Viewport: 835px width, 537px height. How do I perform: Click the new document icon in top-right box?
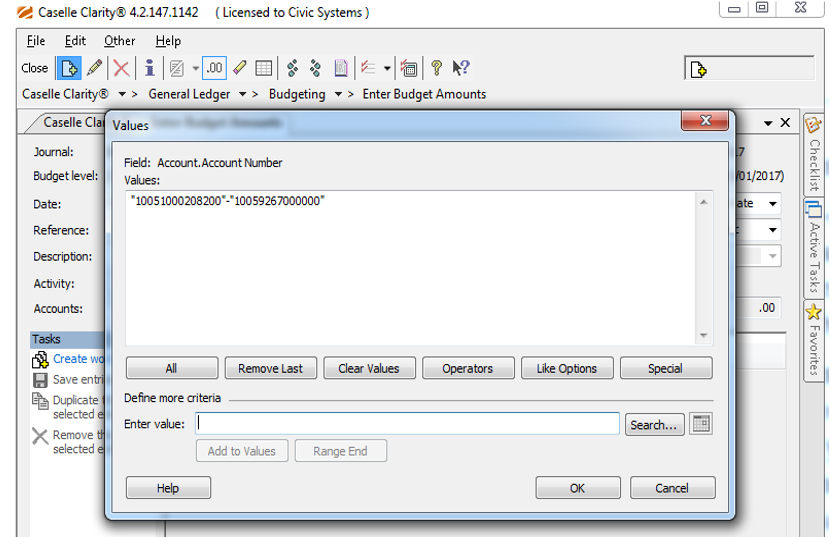click(x=698, y=70)
